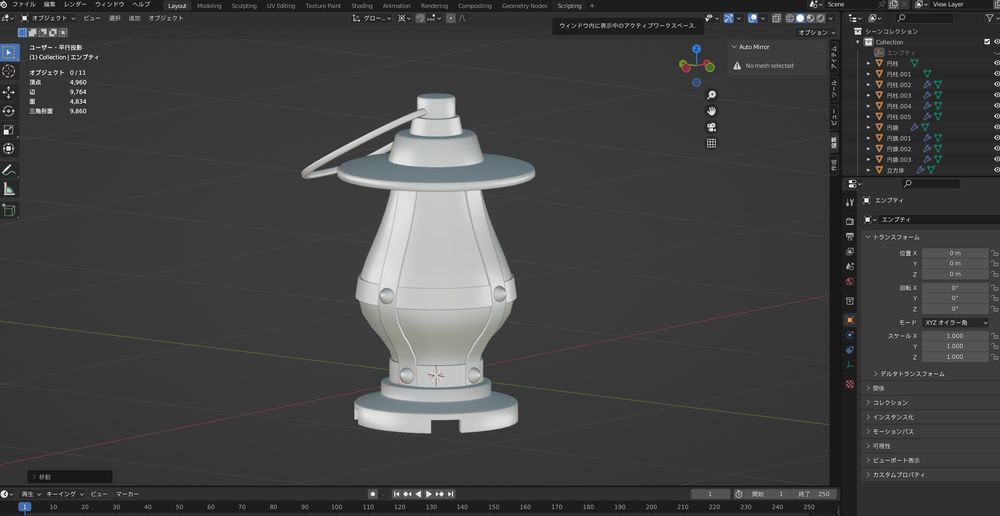Open the Physics properties tab icon
1000x516 pixels.
849,335
